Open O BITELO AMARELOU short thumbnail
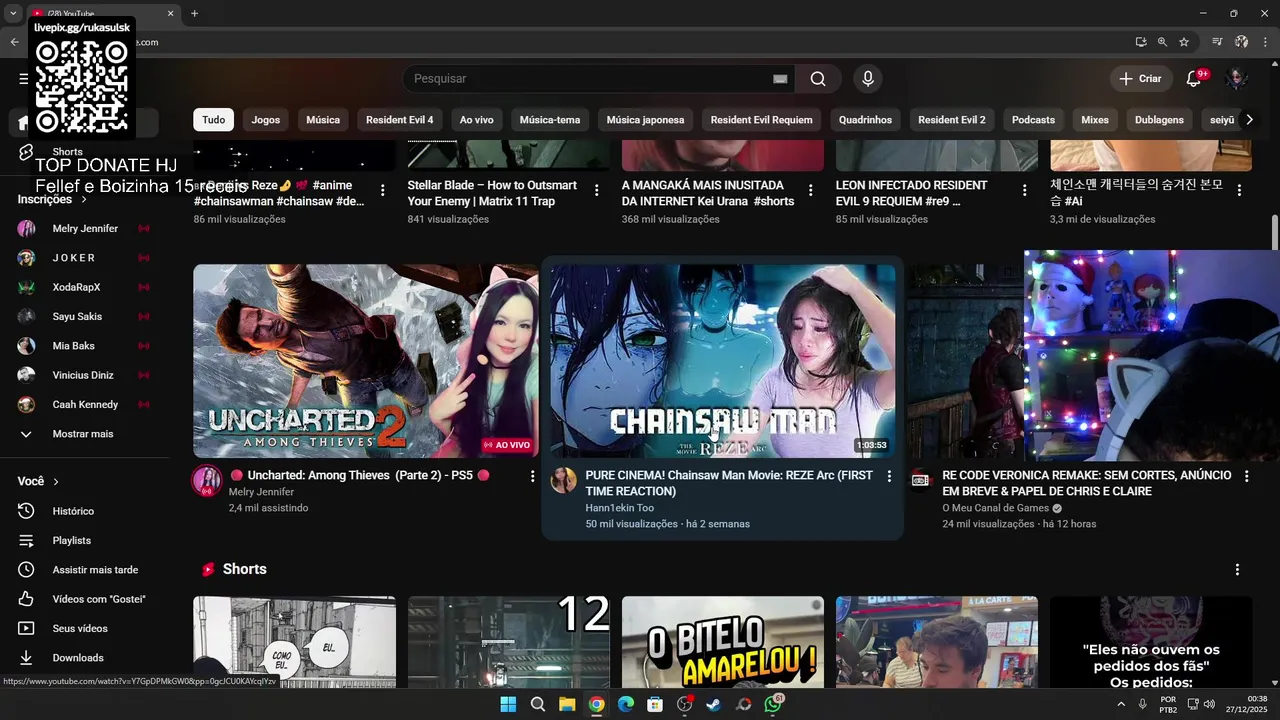1280x720 pixels. (x=723, y=642)
